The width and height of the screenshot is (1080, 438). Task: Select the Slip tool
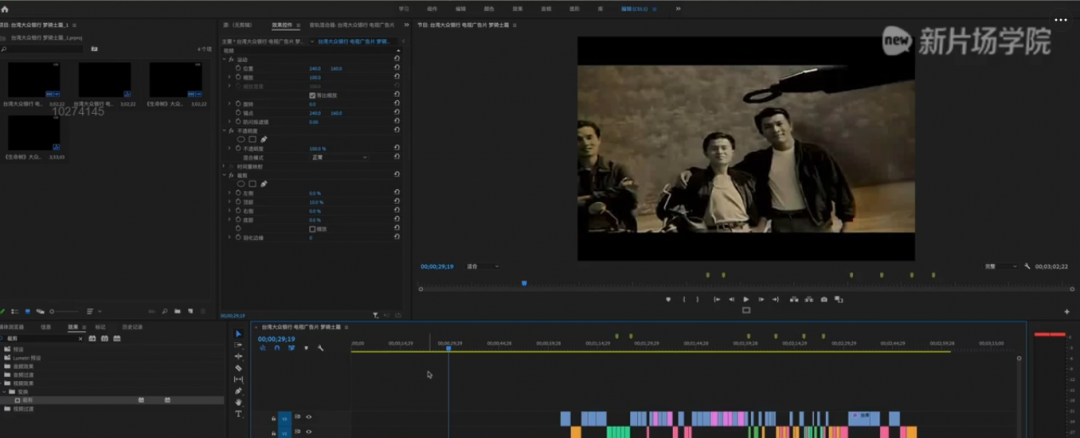[238, 379]
